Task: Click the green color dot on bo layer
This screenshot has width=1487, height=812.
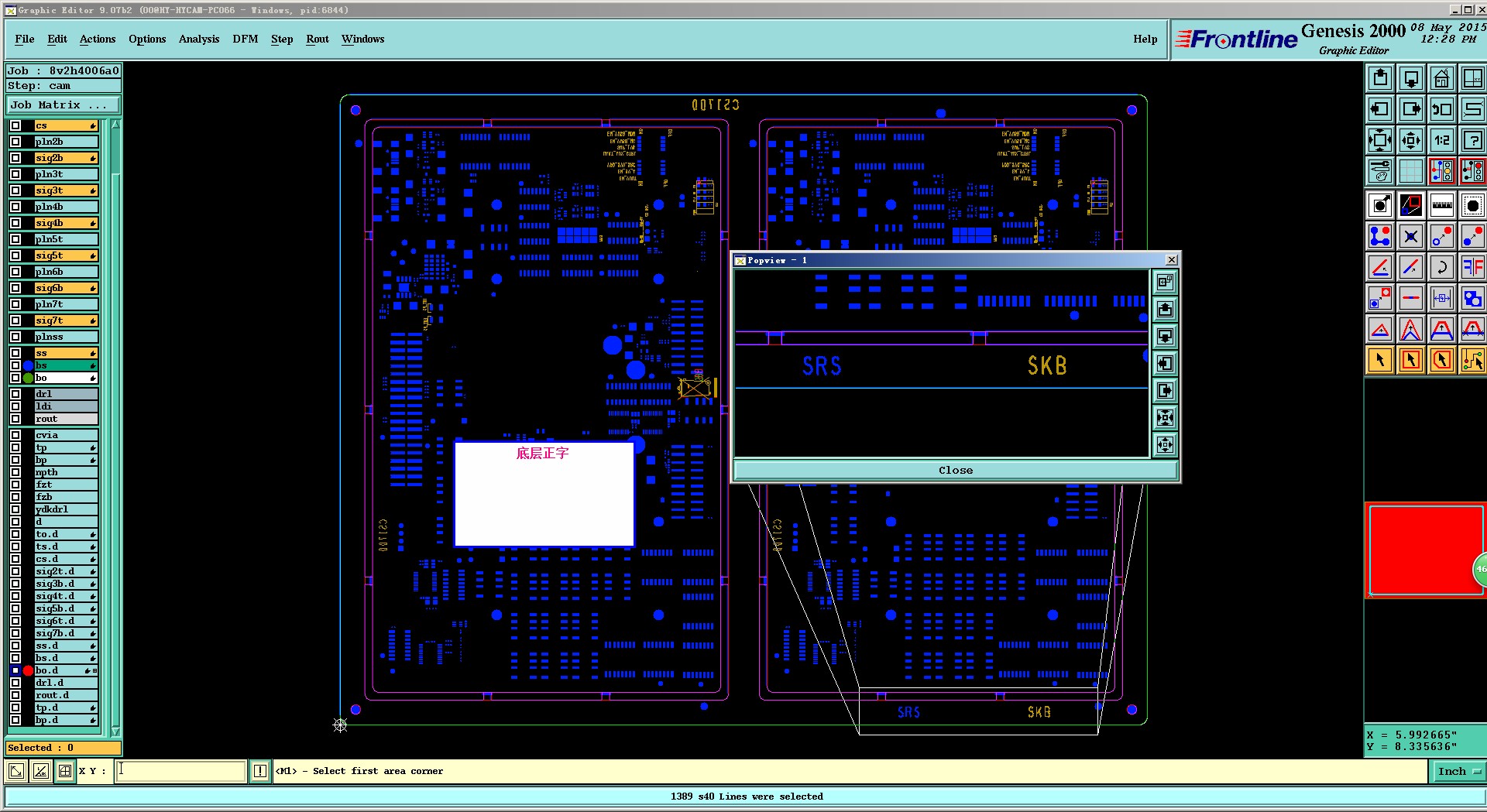Action: click(x=28, y=378)
